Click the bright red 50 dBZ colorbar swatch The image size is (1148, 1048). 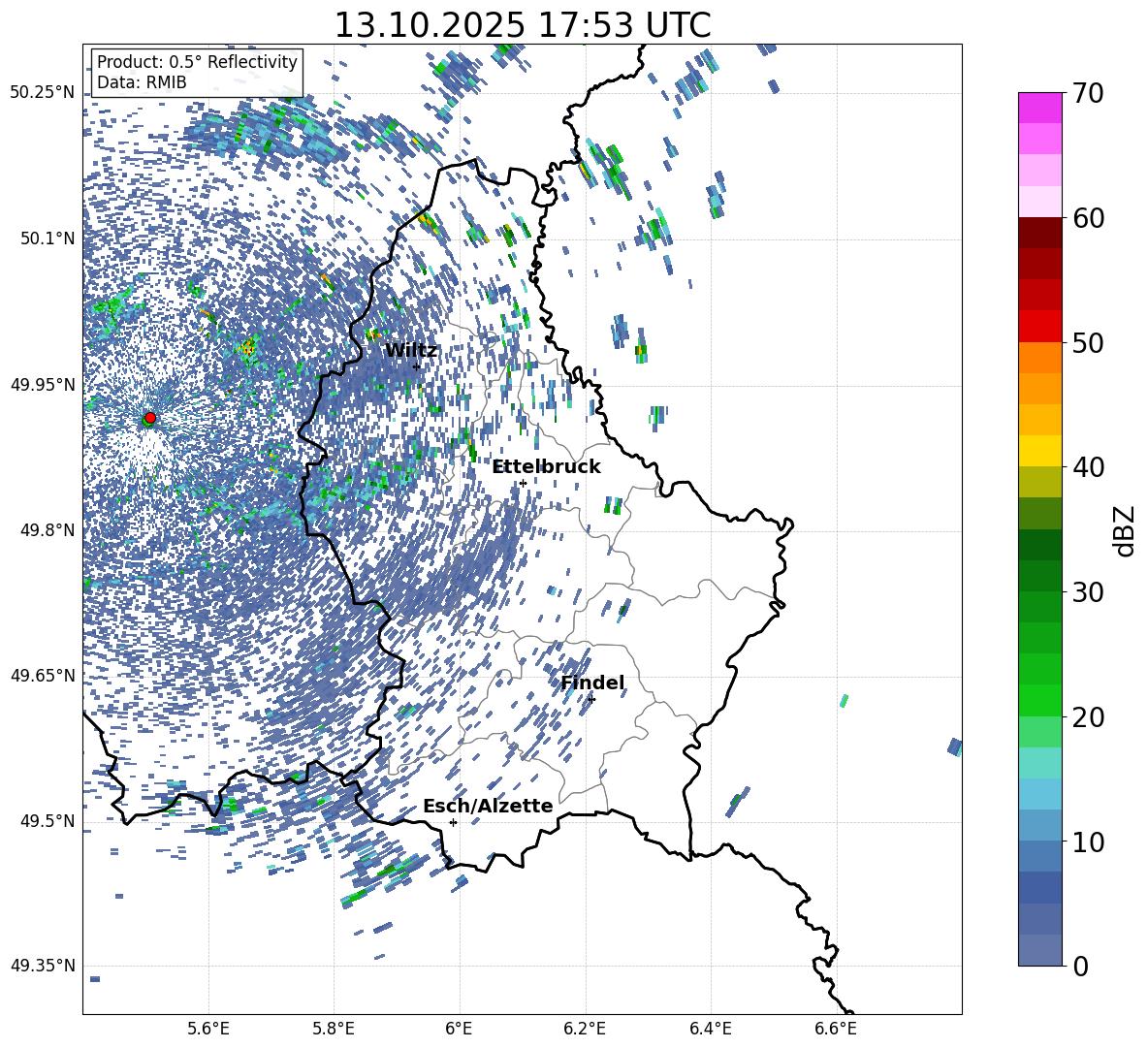click(1039, 327)
